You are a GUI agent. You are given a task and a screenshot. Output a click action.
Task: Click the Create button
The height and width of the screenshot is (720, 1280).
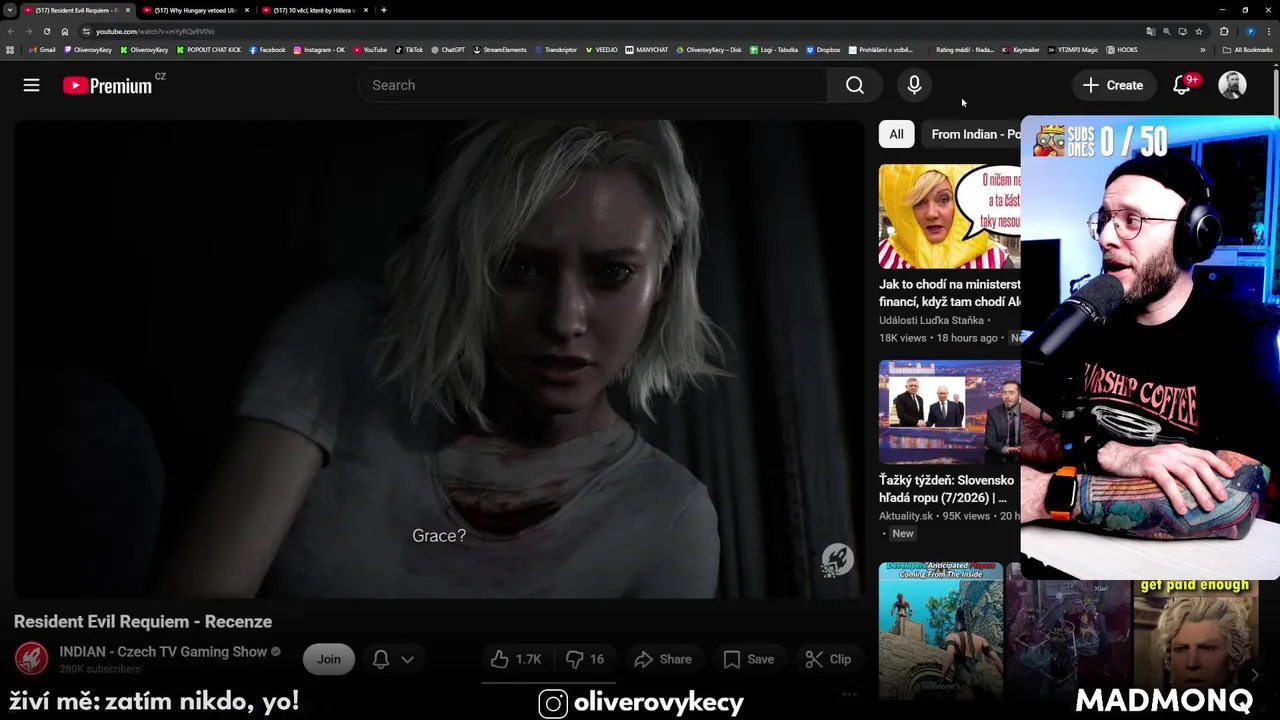1113,85
